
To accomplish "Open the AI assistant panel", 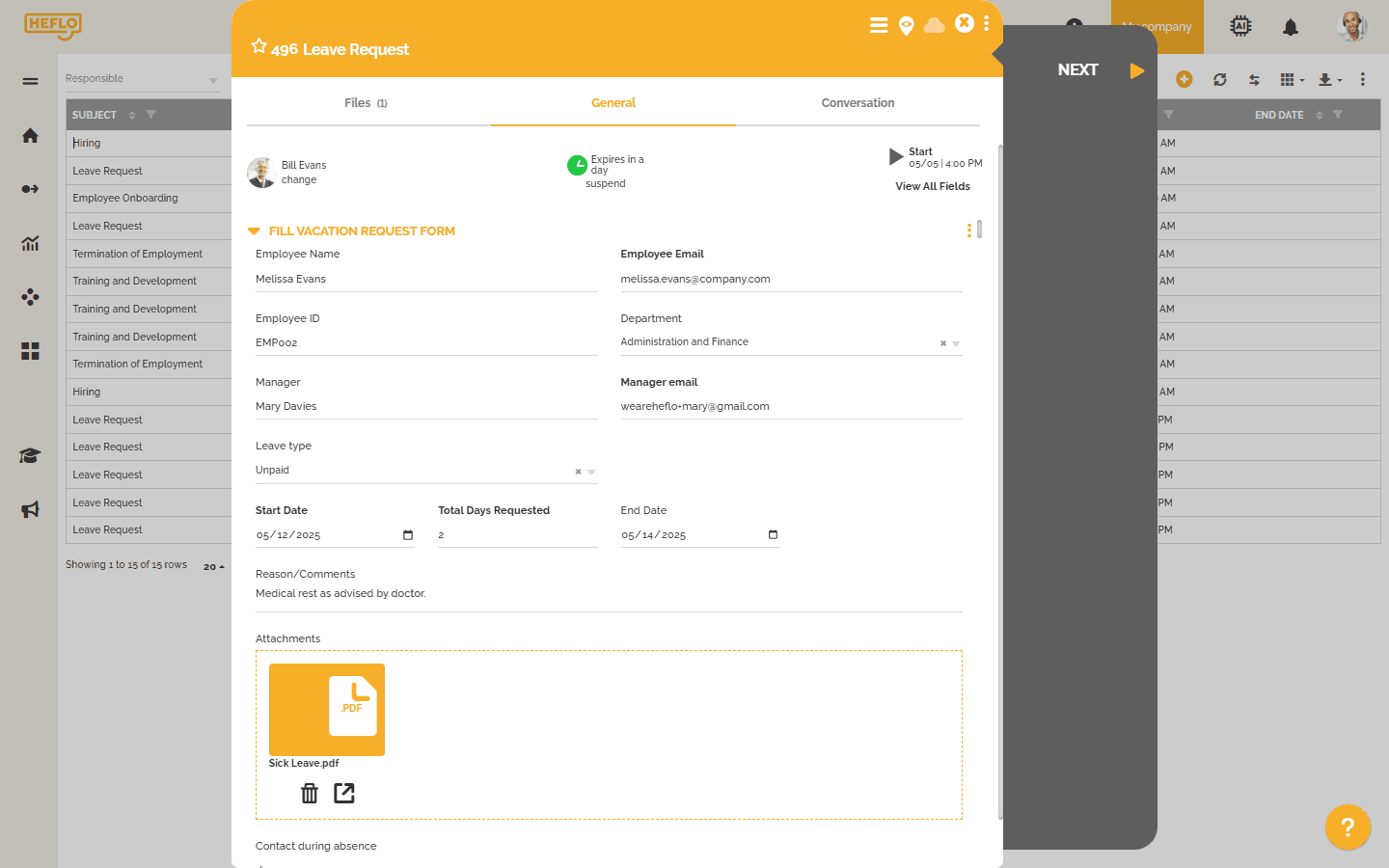I will click(x=1240, y=27).
